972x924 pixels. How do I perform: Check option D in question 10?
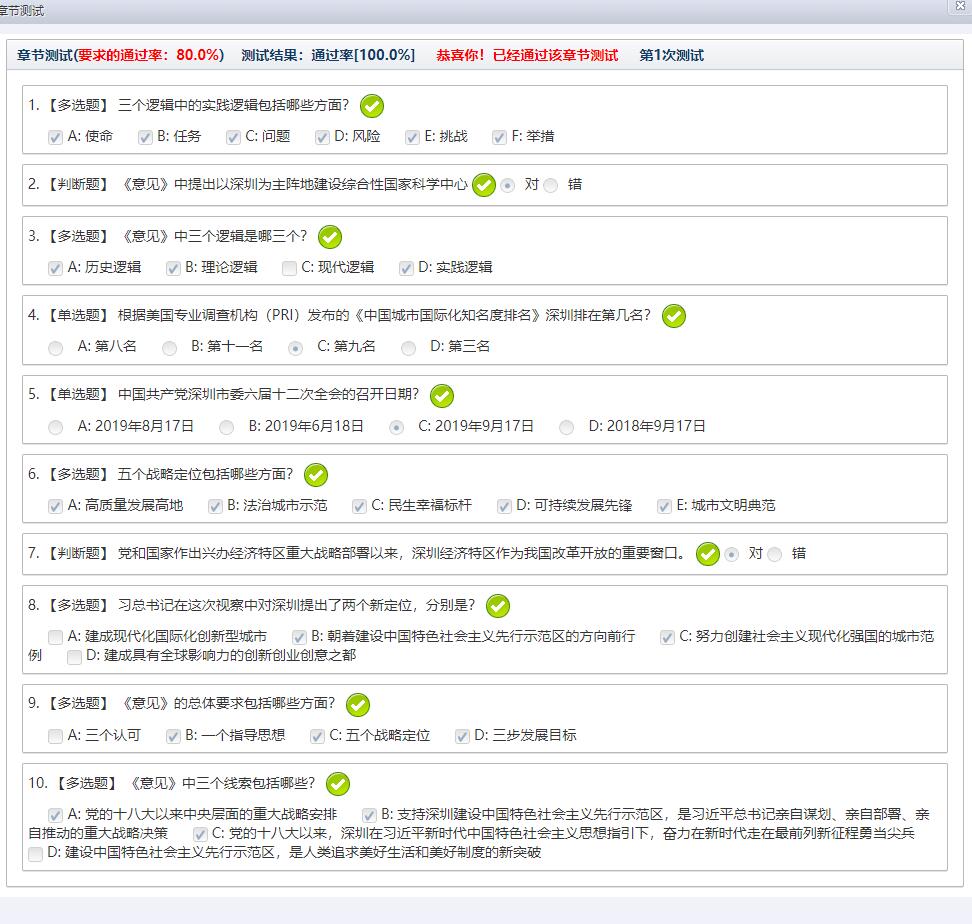[36, 854]
